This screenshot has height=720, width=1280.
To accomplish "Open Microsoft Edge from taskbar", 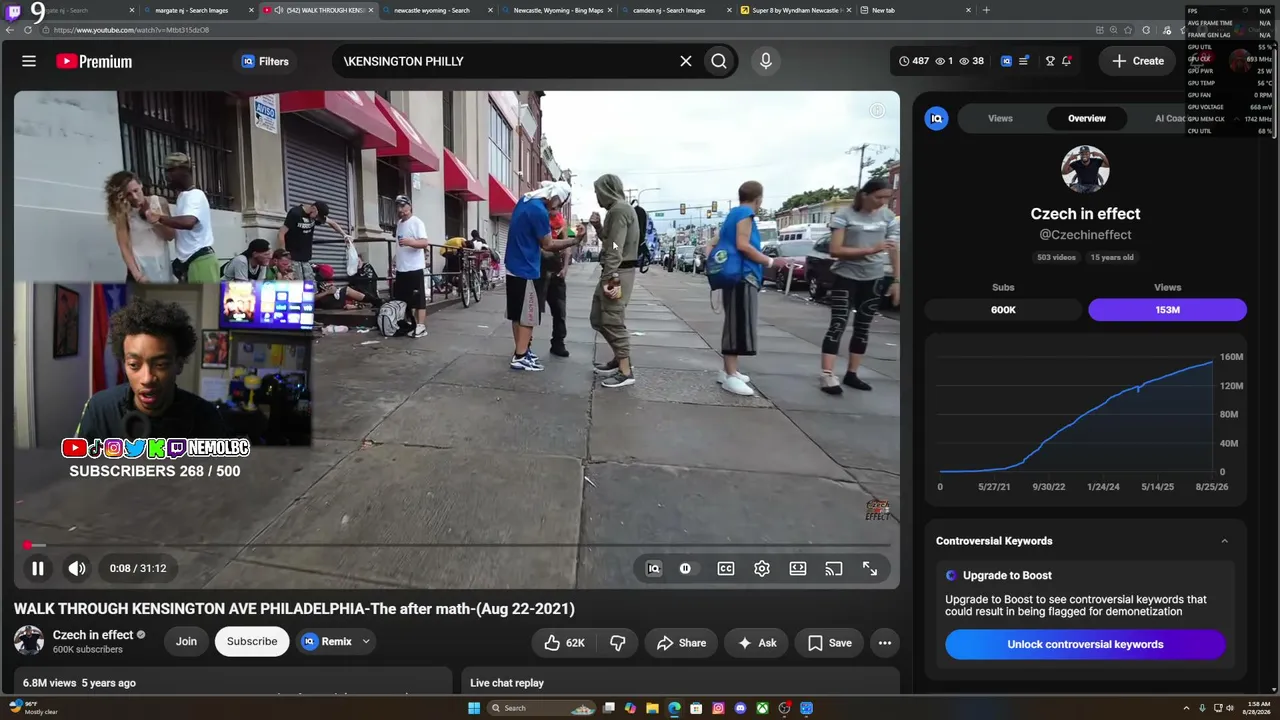I will [674, 708].
